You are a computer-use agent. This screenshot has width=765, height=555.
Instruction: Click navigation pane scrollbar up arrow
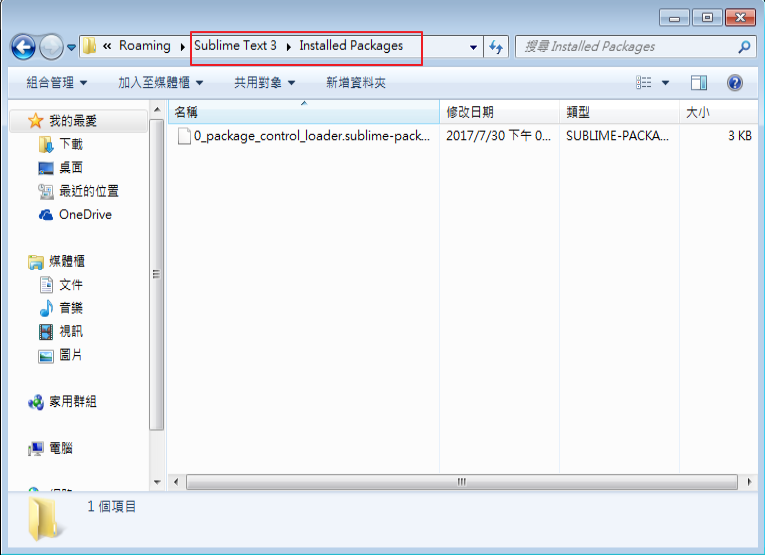(157, 110)
